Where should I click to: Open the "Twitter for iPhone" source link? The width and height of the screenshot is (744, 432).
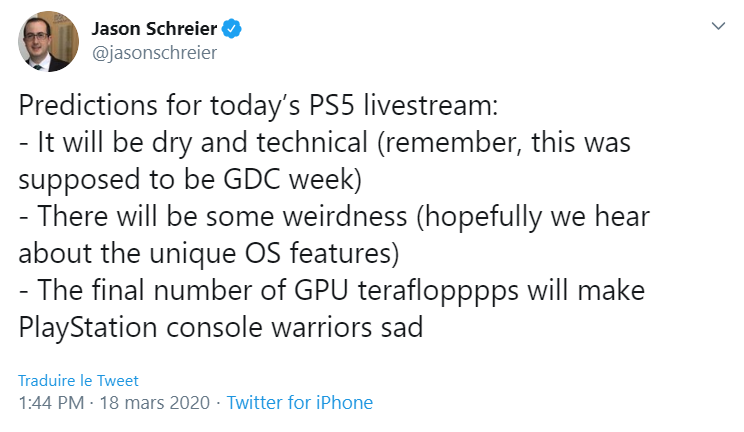pos(300,403)
